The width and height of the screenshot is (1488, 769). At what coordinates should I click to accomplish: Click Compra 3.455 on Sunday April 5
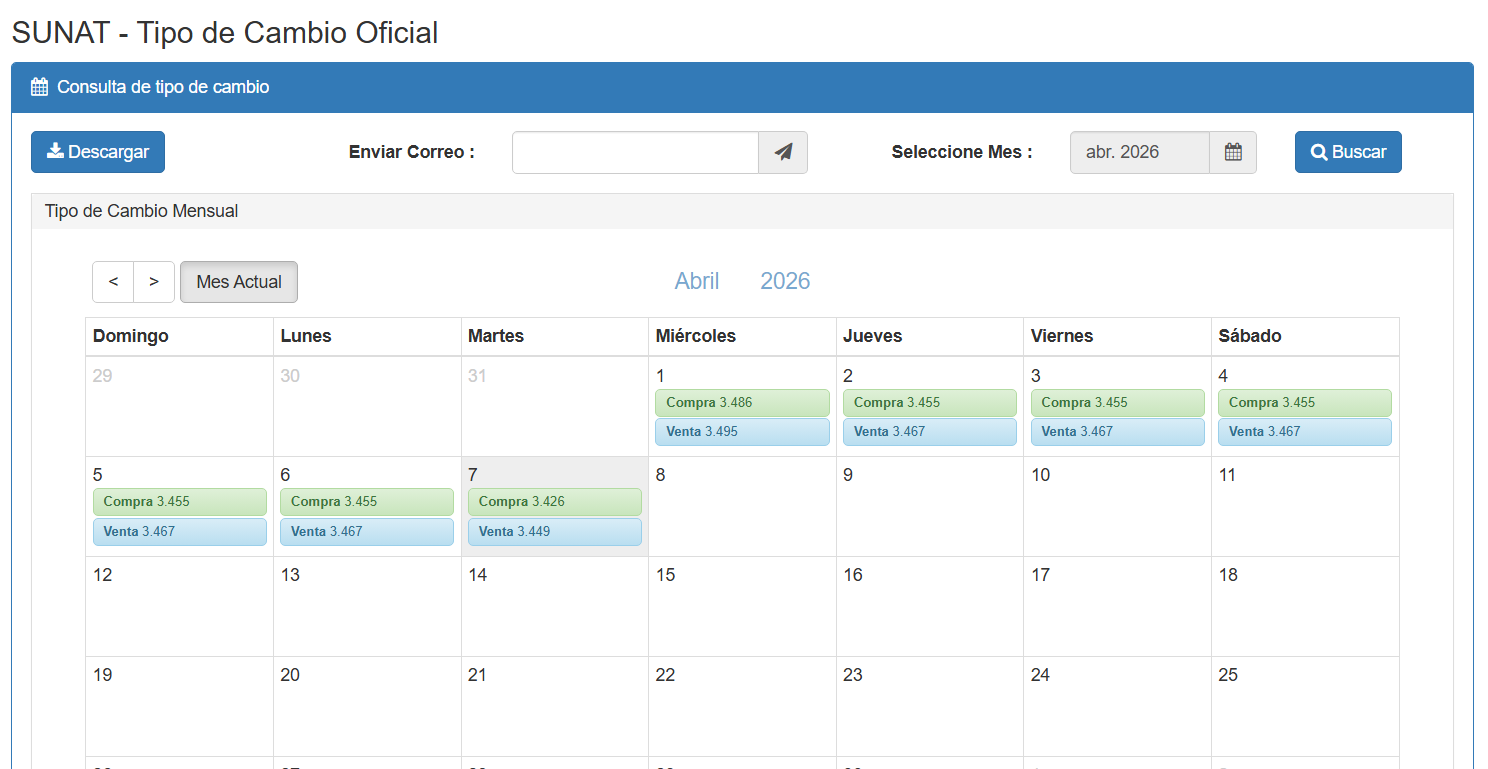tap(179, 502)
